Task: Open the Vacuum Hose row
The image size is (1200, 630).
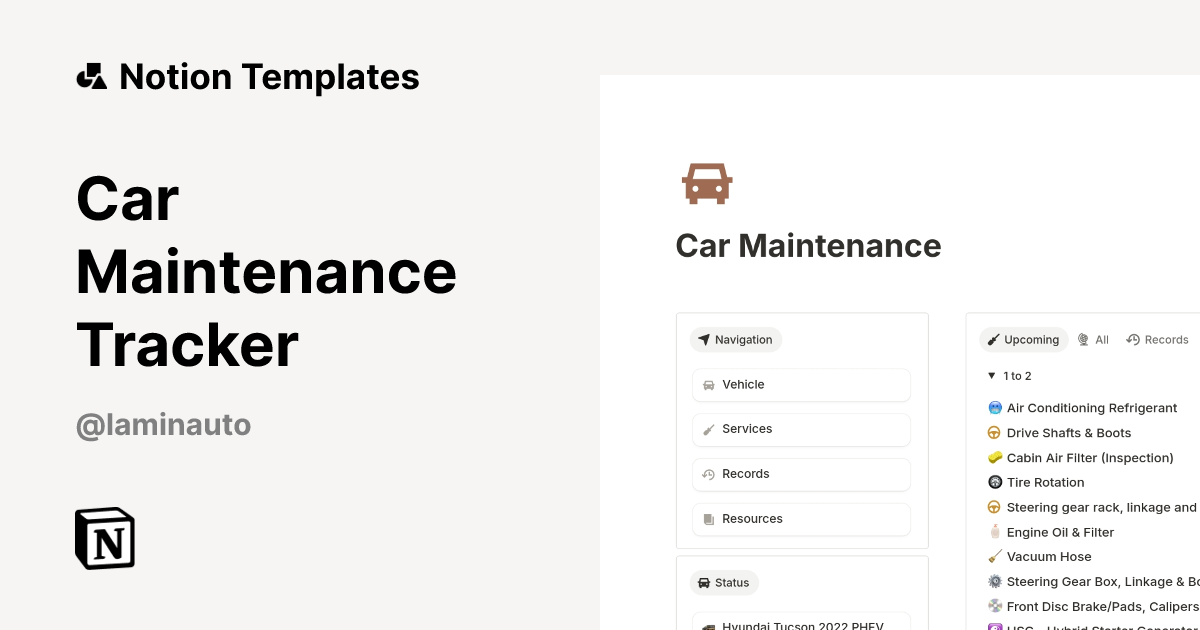Action: coord(1049,557)
